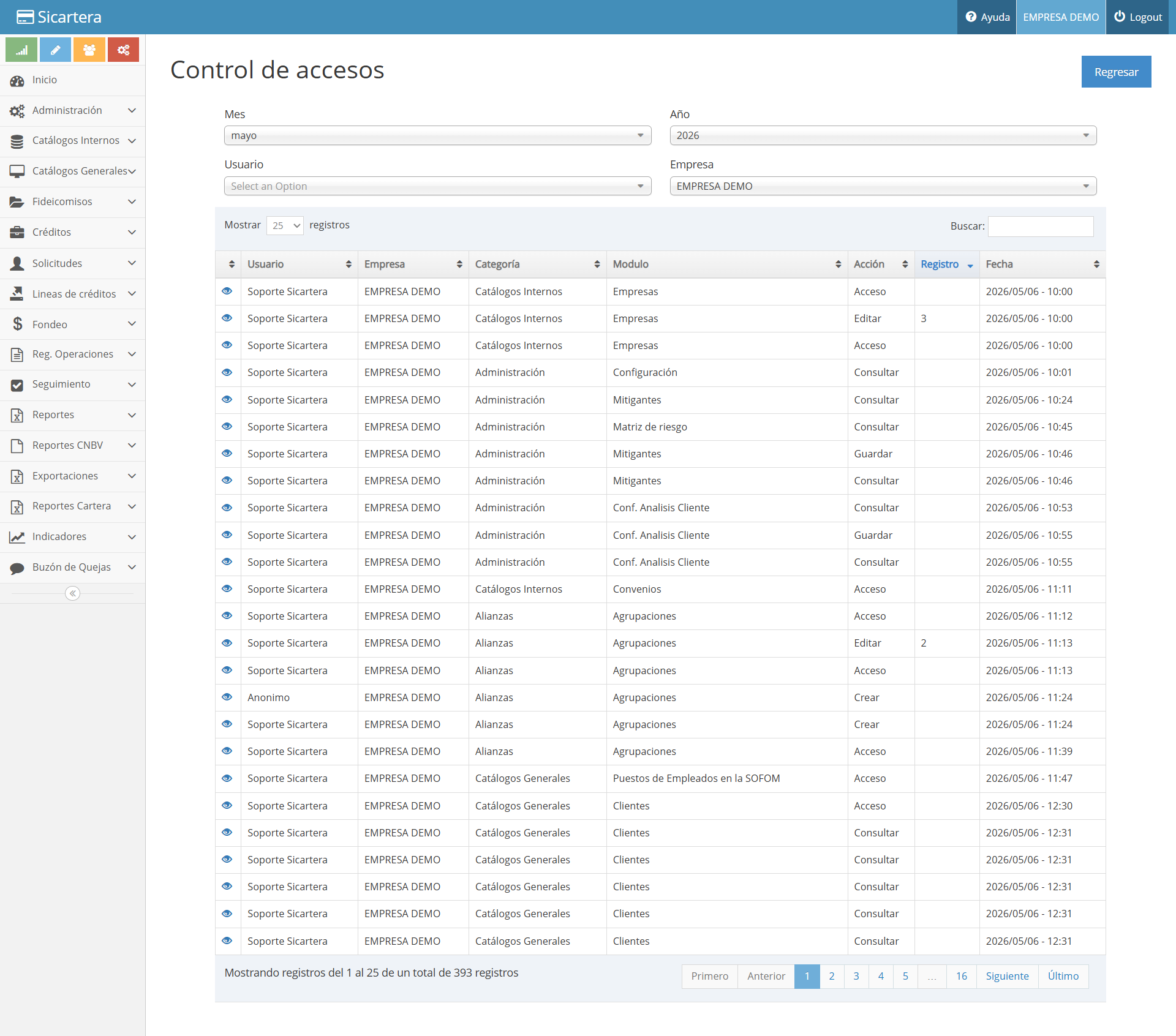
Task: Click the Inicio dashboard icon
Action: 17,81
